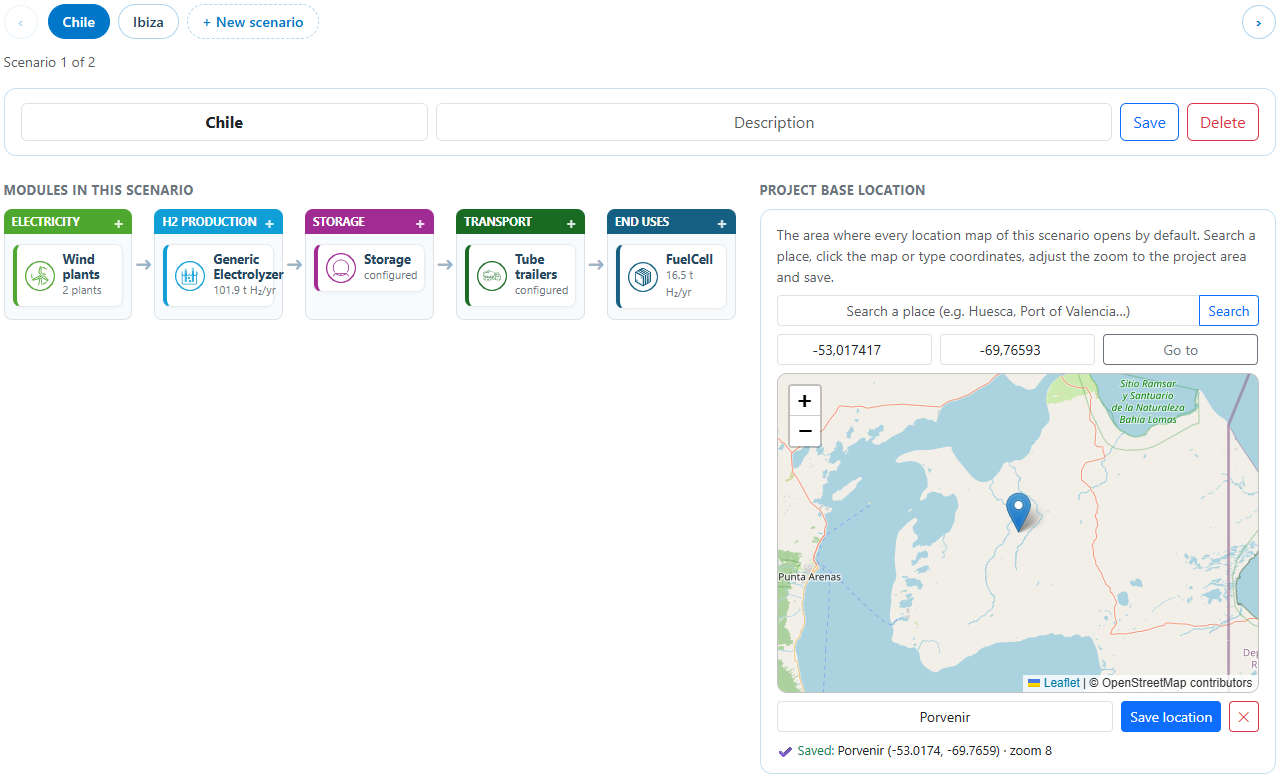Click the blue location pin on map
The height and width of the screenshot is (779, 1281).
(x=1018, y=511)
